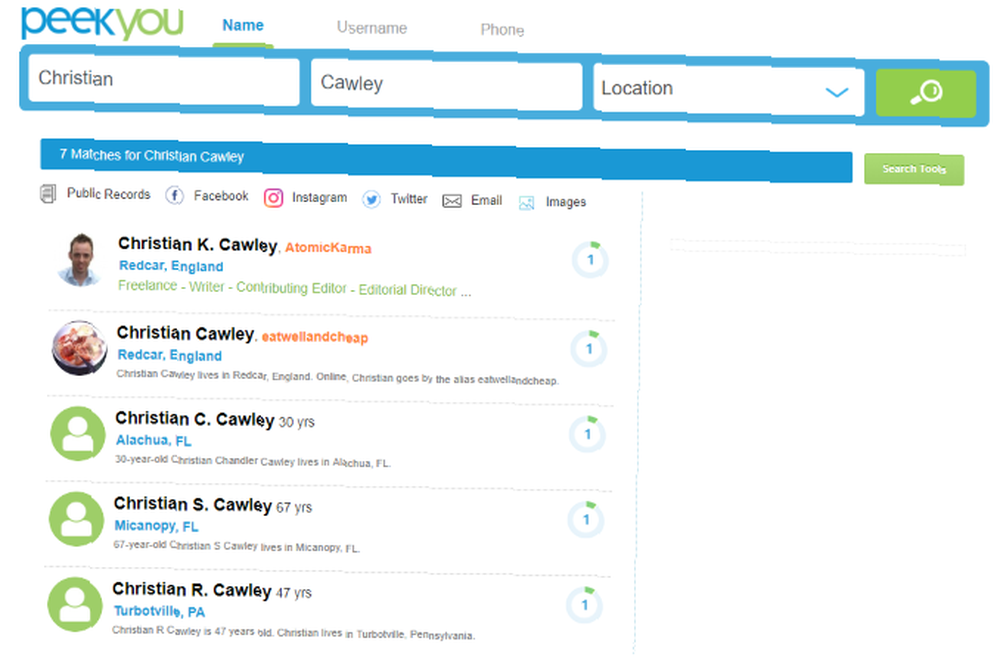This screenshot has width=1000, height=663.
Task: Filter results by Instagram
Action: [x=320, y=198]
